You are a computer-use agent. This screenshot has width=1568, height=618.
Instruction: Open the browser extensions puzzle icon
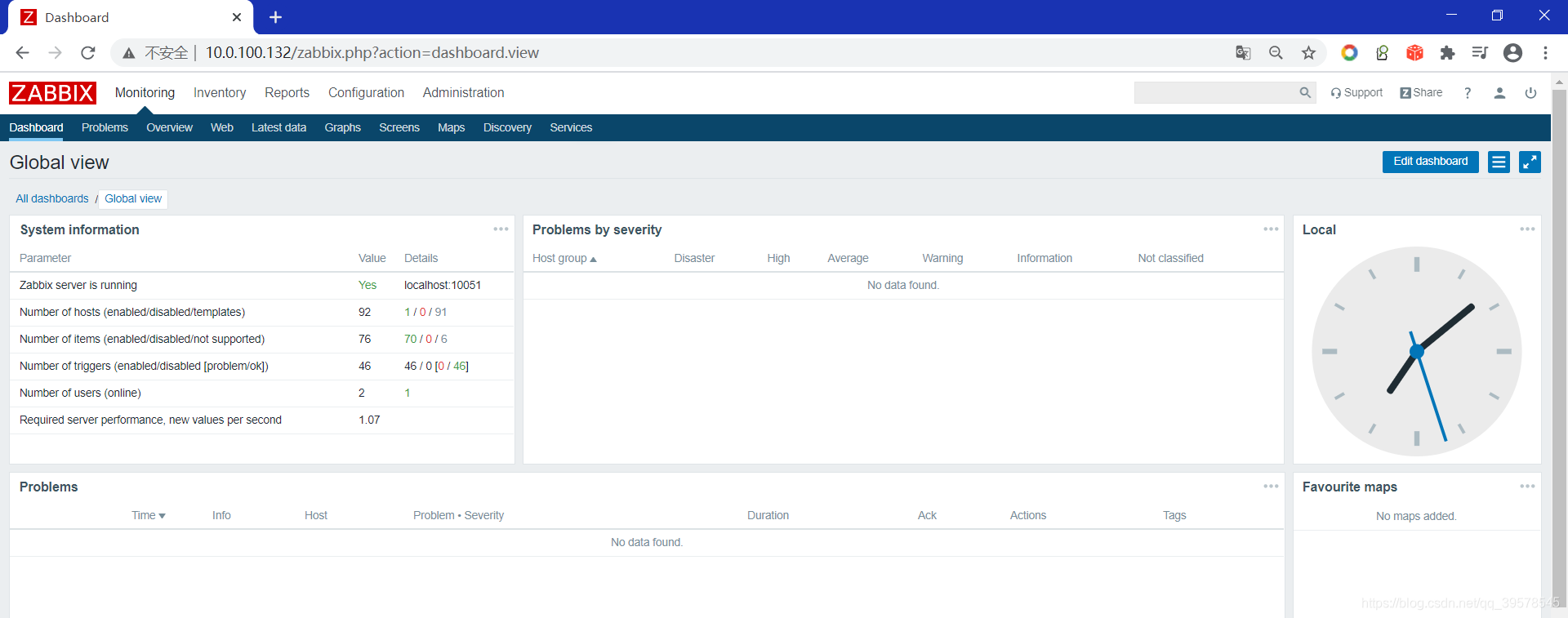1447,53
